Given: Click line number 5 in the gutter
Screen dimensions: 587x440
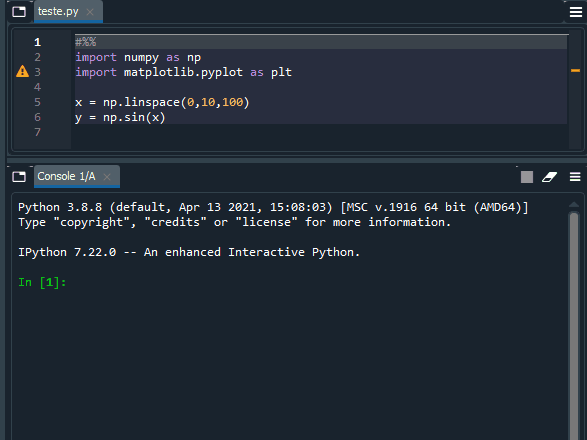Looking at the screenshot, I should (x=37, y=102).
